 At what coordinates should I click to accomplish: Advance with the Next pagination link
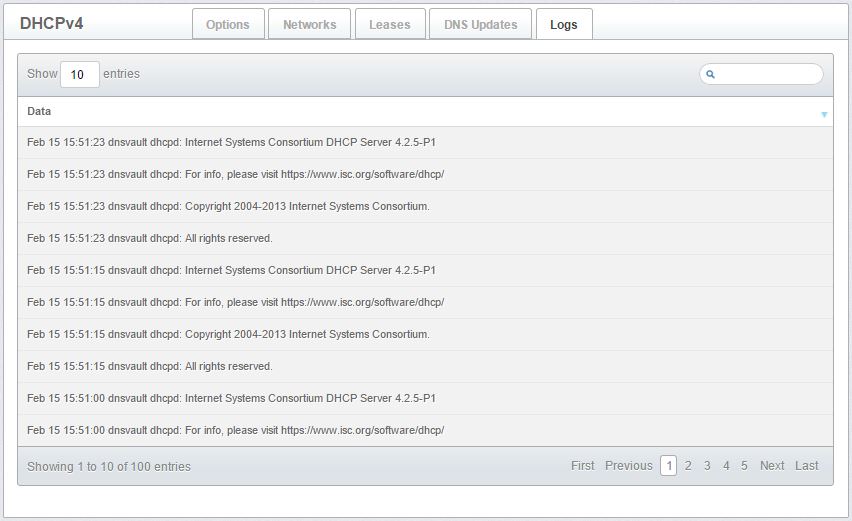click(772, 466)
